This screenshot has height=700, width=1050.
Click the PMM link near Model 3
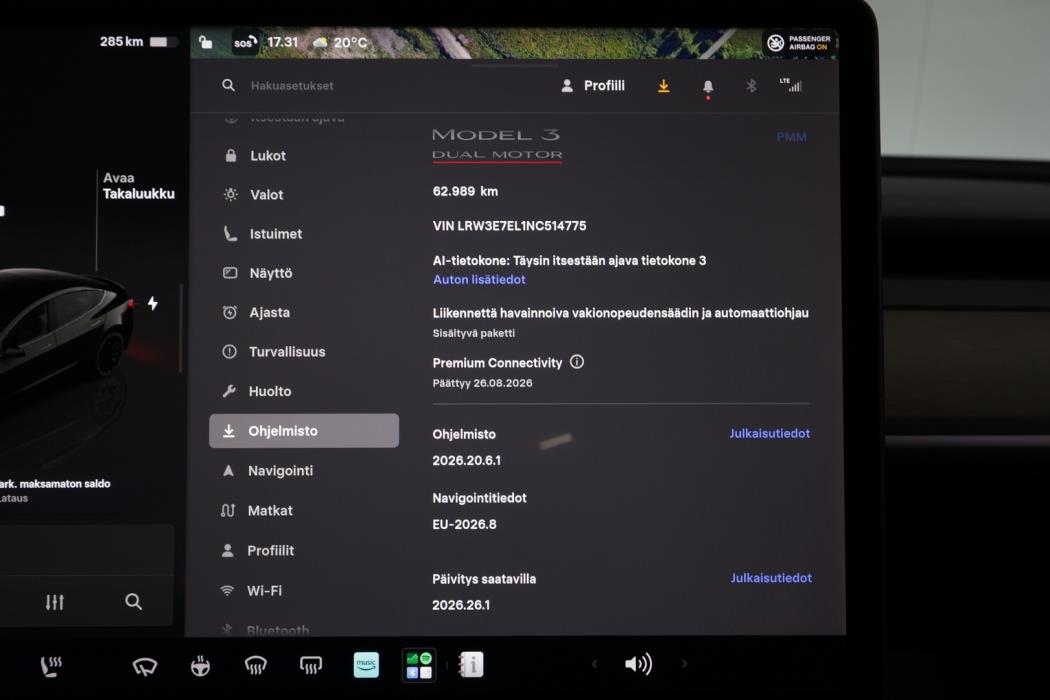[791, 137]
